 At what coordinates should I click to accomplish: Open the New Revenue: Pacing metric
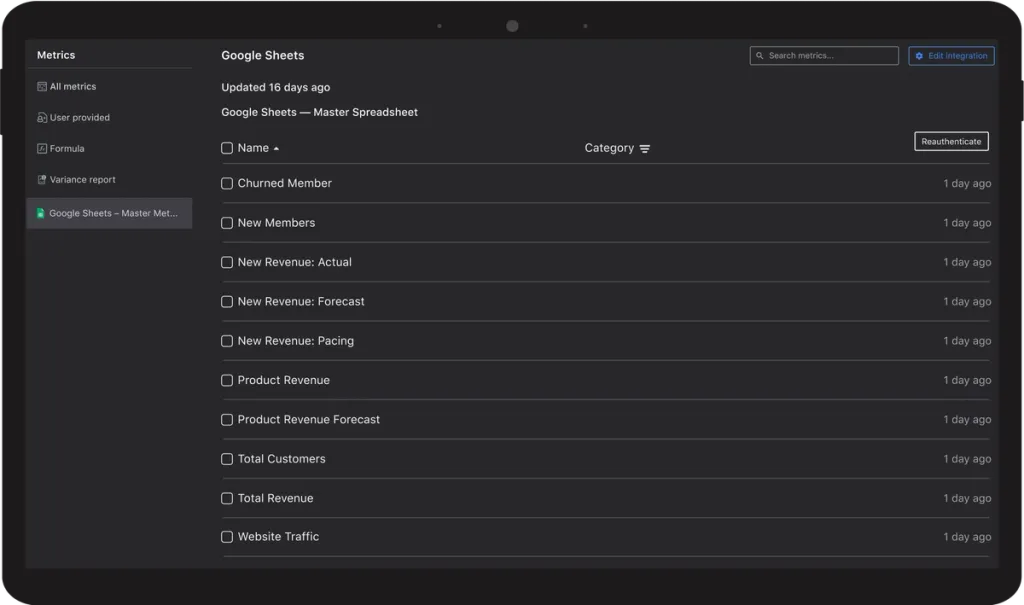295,341
